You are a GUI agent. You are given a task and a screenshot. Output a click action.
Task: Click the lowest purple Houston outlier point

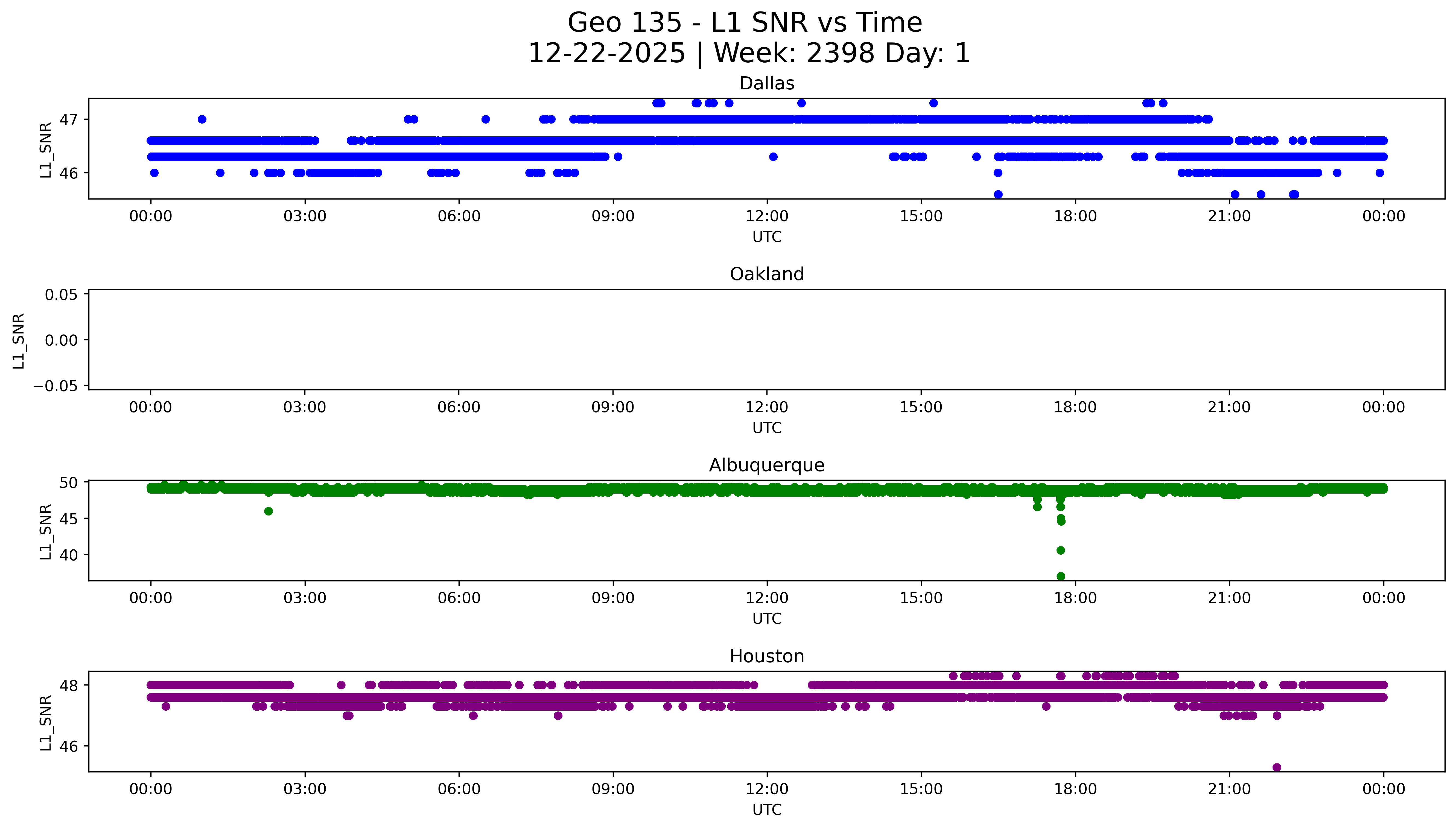[1277, 768]
